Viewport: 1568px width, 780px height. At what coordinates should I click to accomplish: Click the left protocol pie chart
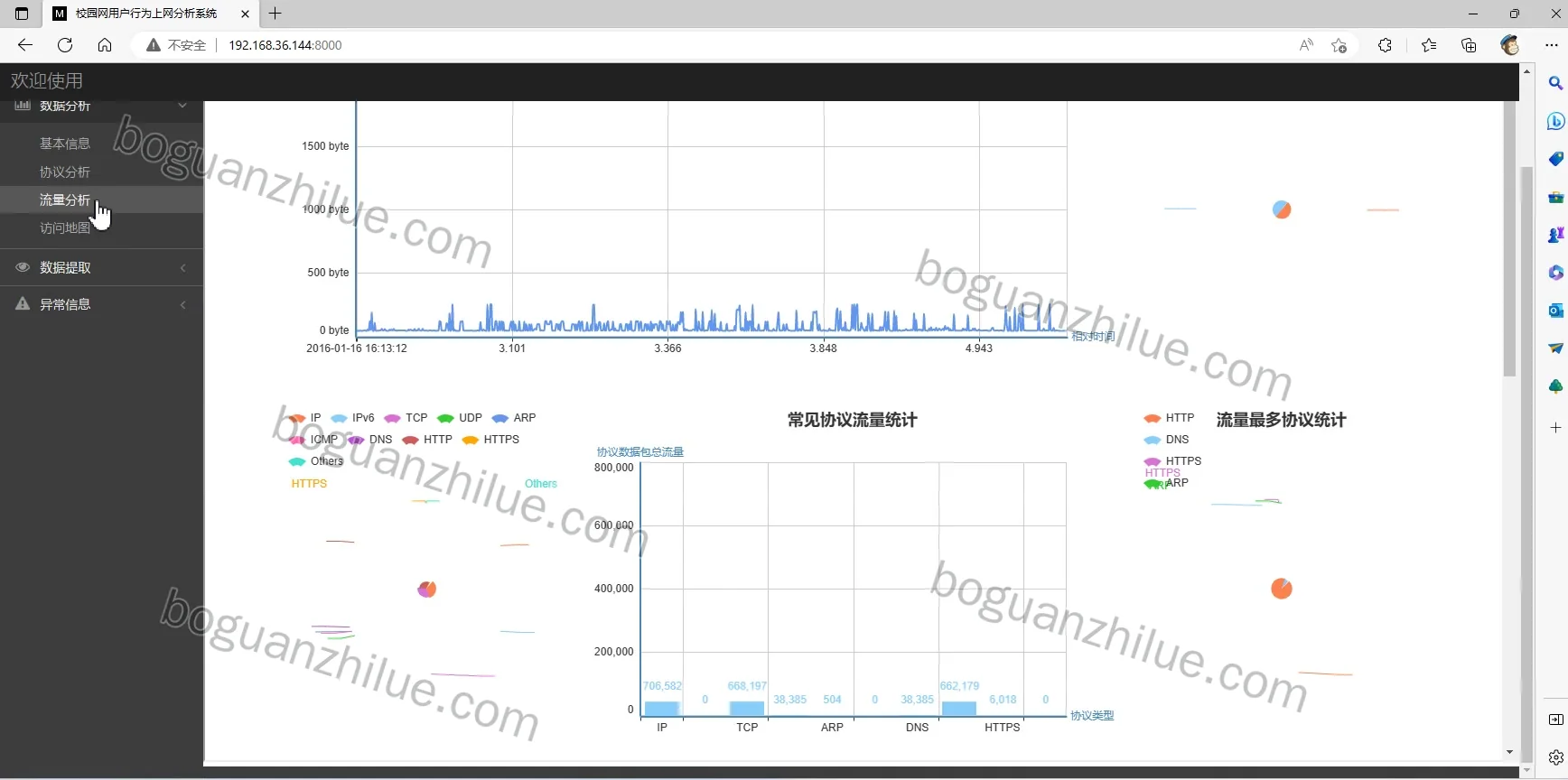pos(427,590)
